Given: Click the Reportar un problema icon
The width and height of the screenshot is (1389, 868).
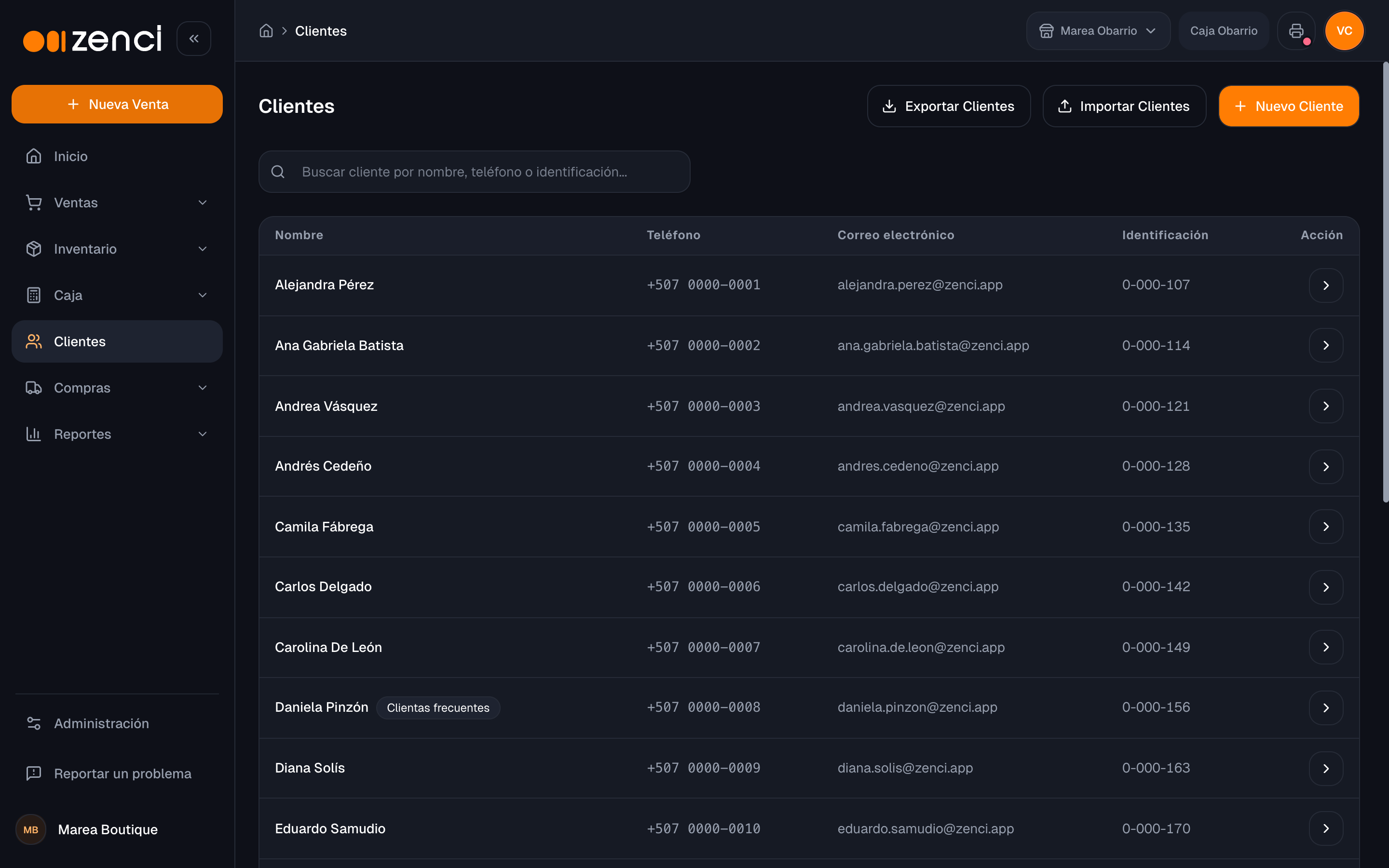Looking at the screenshot, I should click(x=34, y=773).
